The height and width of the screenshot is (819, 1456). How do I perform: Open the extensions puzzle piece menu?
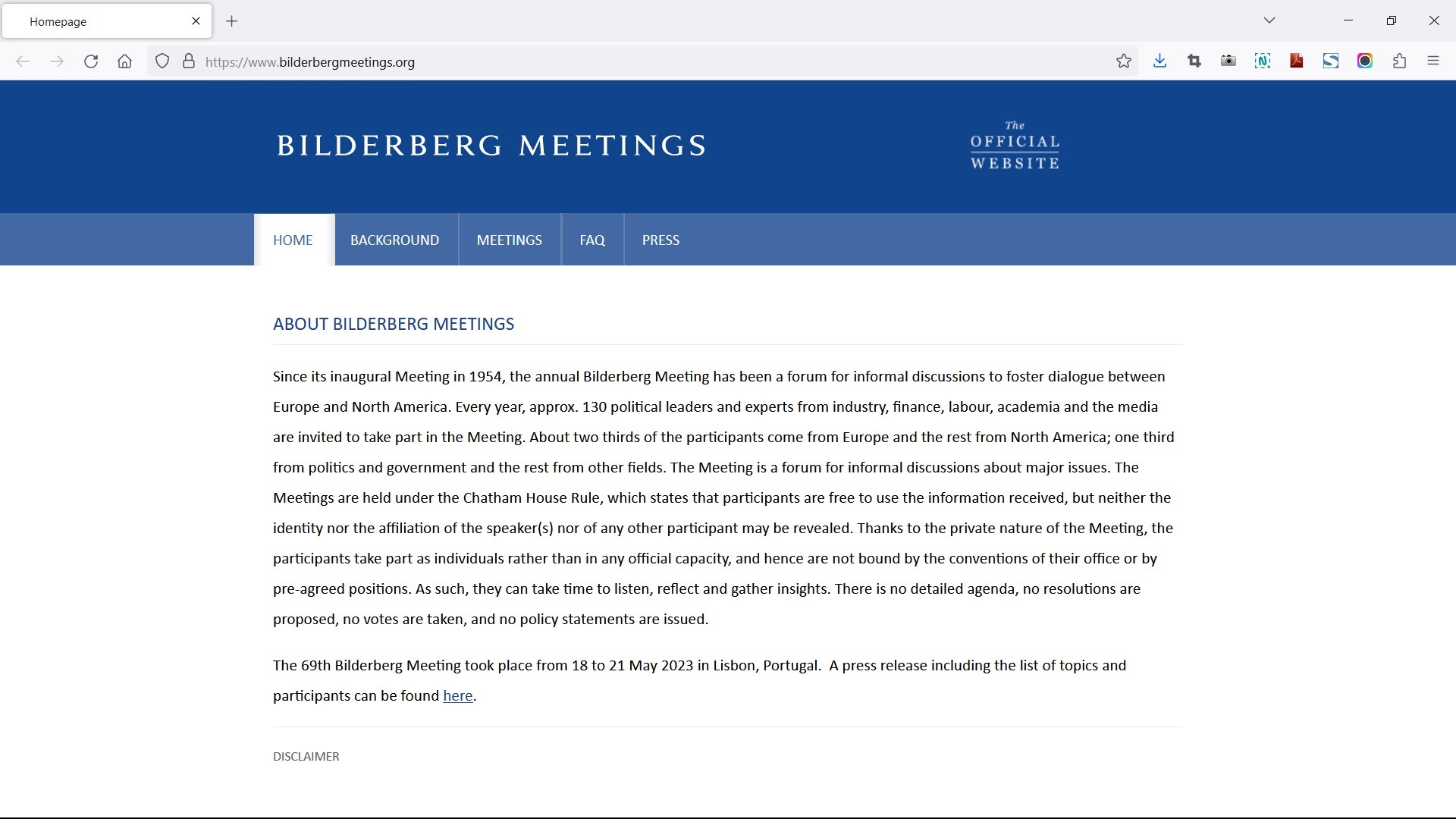coord(1399,61)
